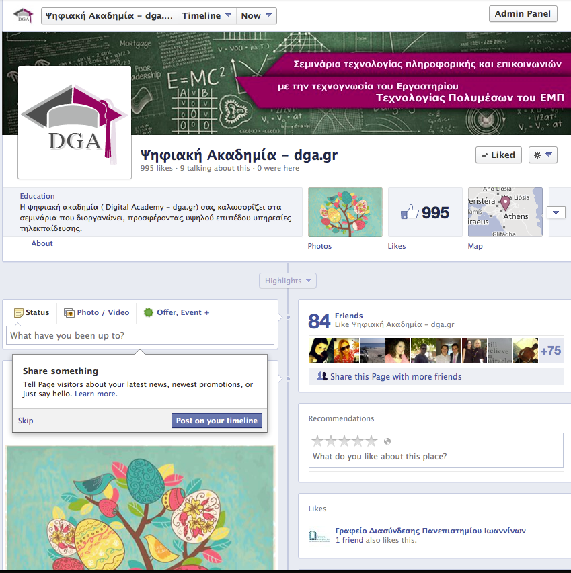Click the Ψηφιακή Ακαδημία page name selector
This screenshot has height=573, width=571.
[x=110, y=16]
